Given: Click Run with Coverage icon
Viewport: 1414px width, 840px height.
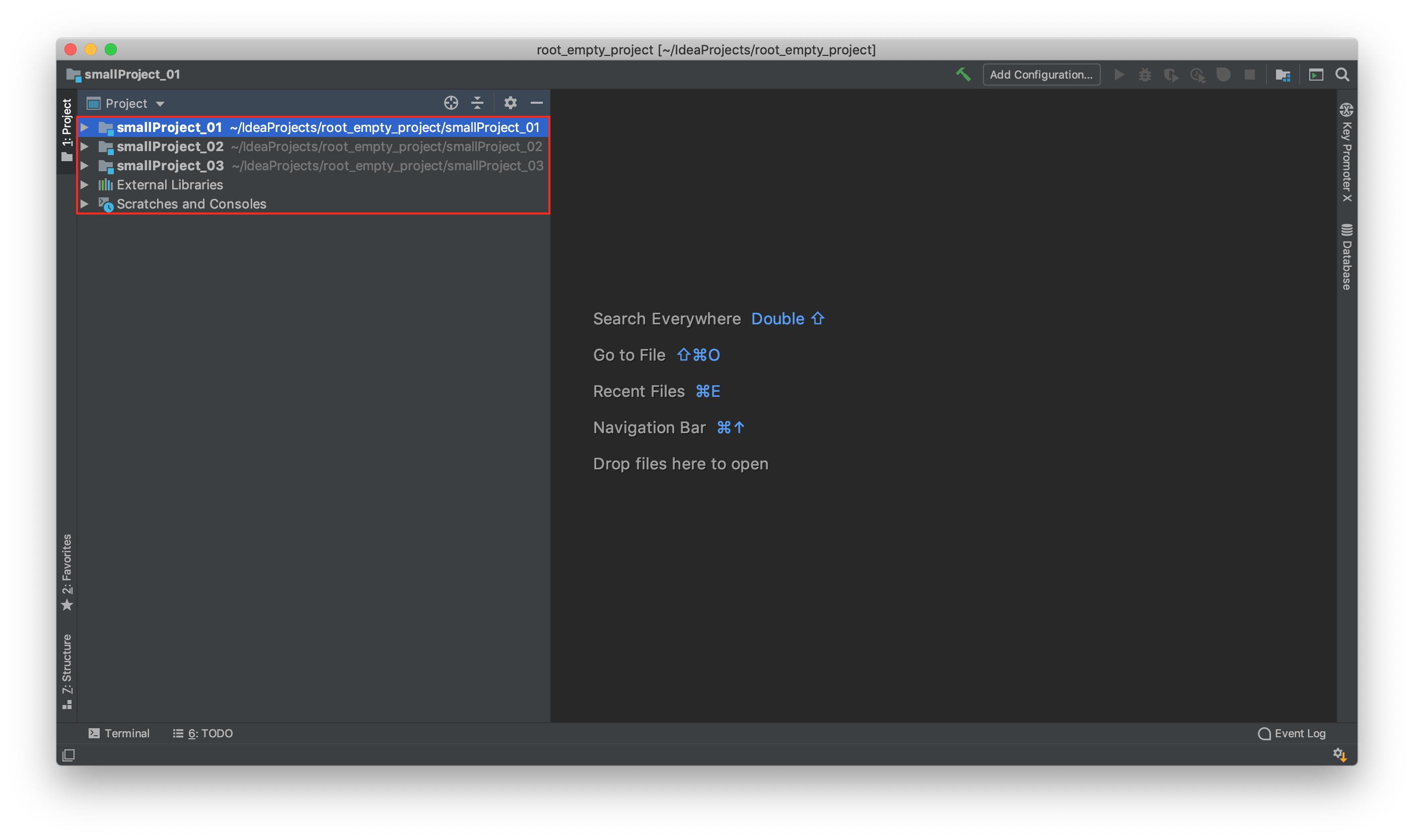Looking at the screenshot, I should tap(1171, 75).
